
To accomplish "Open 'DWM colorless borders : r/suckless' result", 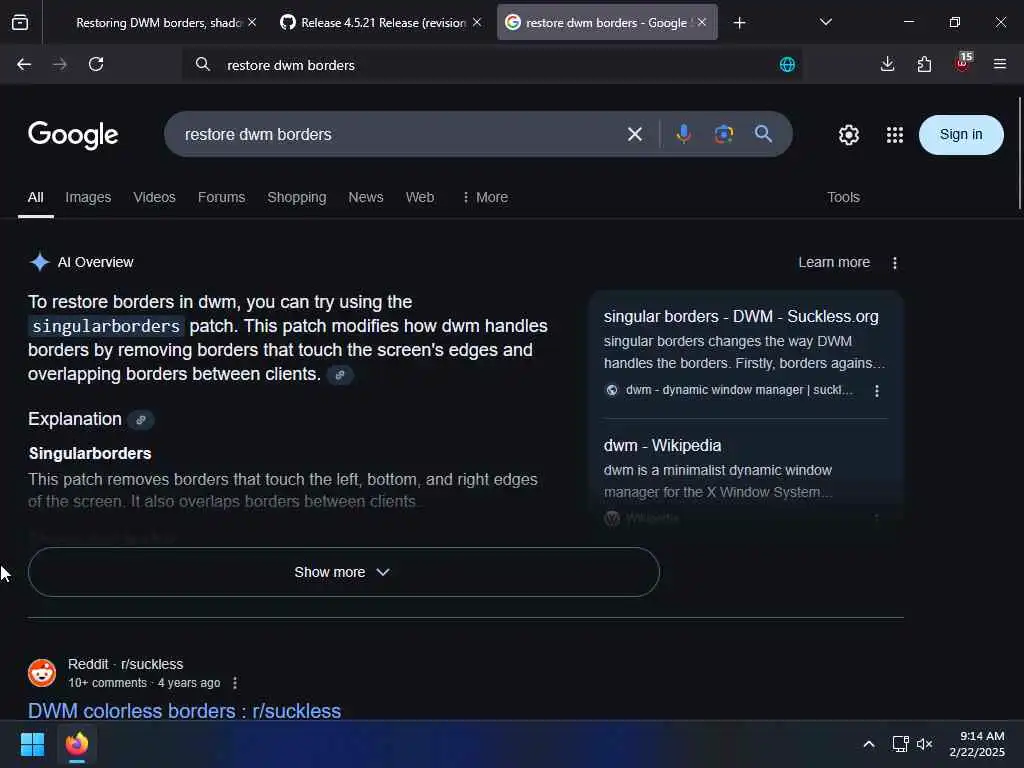I will [x=184, y=711].
